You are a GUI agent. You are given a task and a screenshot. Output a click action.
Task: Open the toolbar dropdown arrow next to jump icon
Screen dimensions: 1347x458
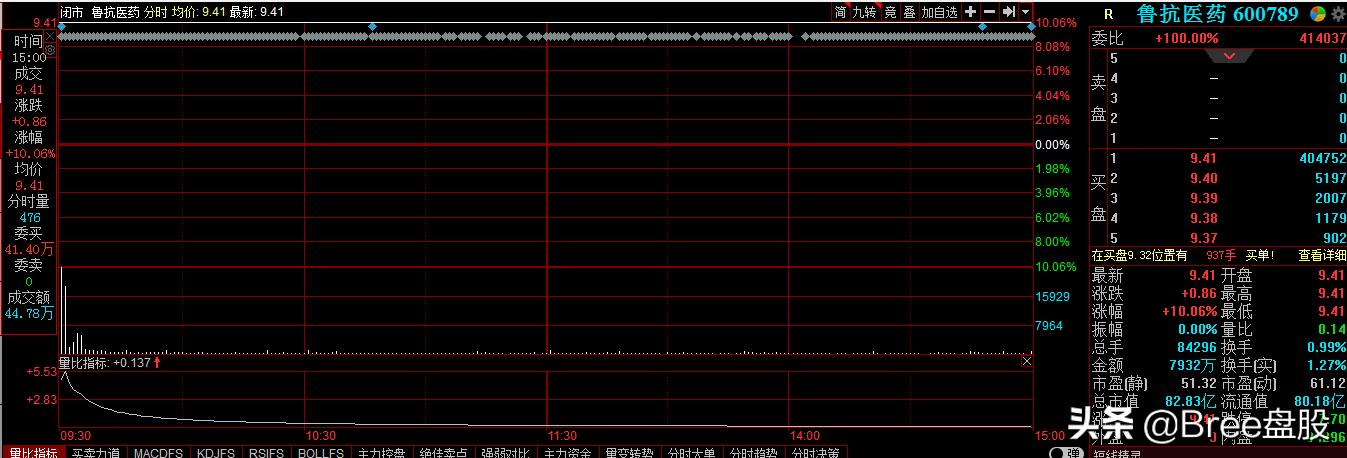(1027, 12)
